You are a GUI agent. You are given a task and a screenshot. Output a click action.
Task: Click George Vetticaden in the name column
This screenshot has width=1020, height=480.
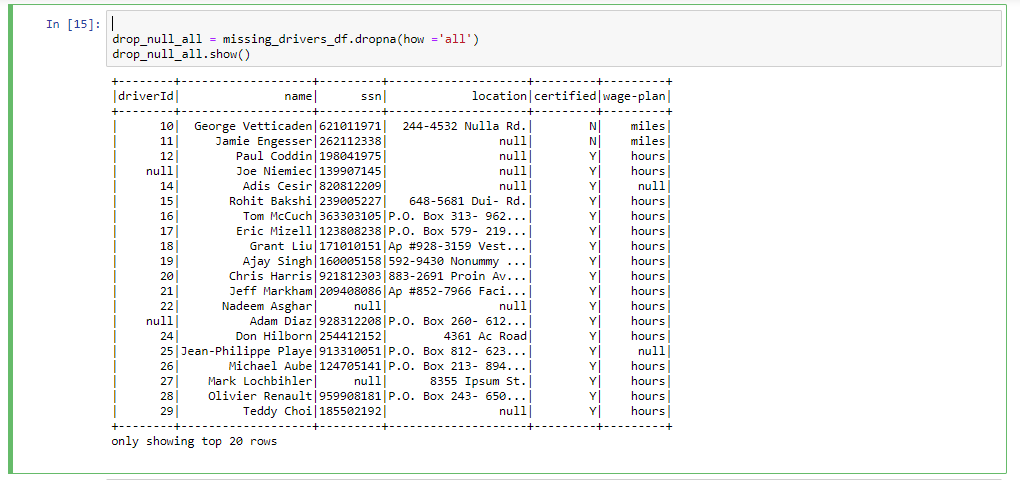click(x=253, y=126)
